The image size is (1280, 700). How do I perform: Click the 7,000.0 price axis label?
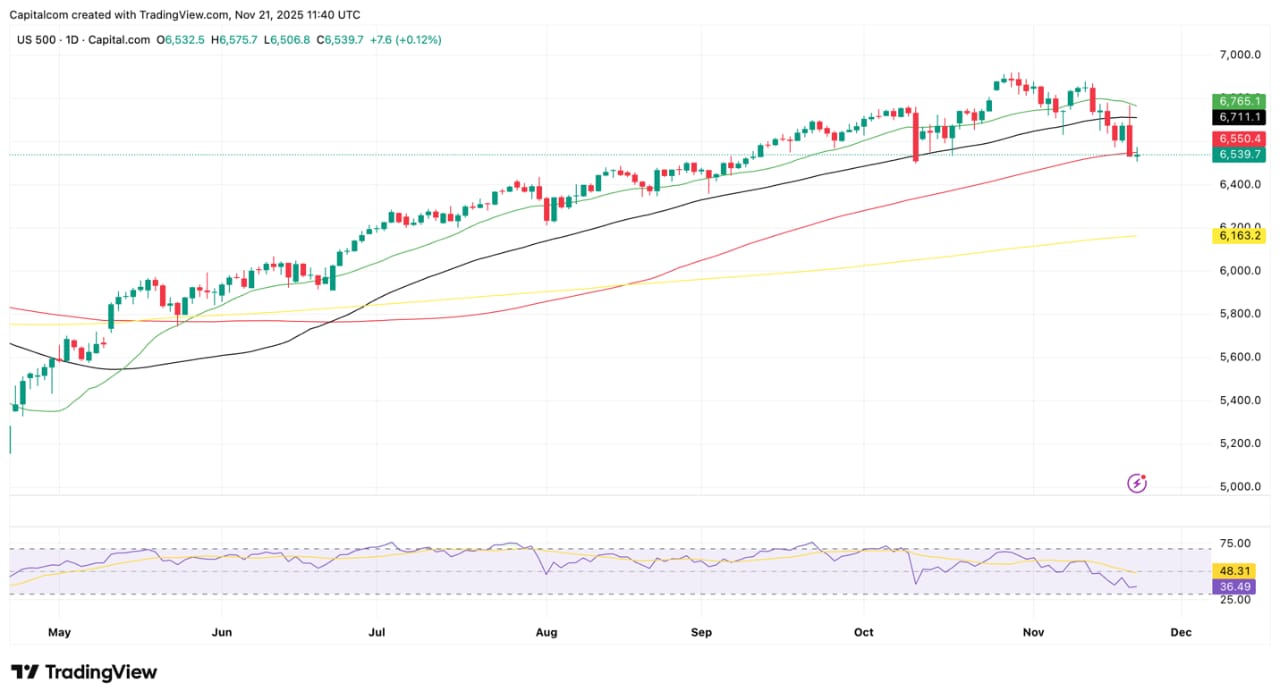tap(1239, 55)
